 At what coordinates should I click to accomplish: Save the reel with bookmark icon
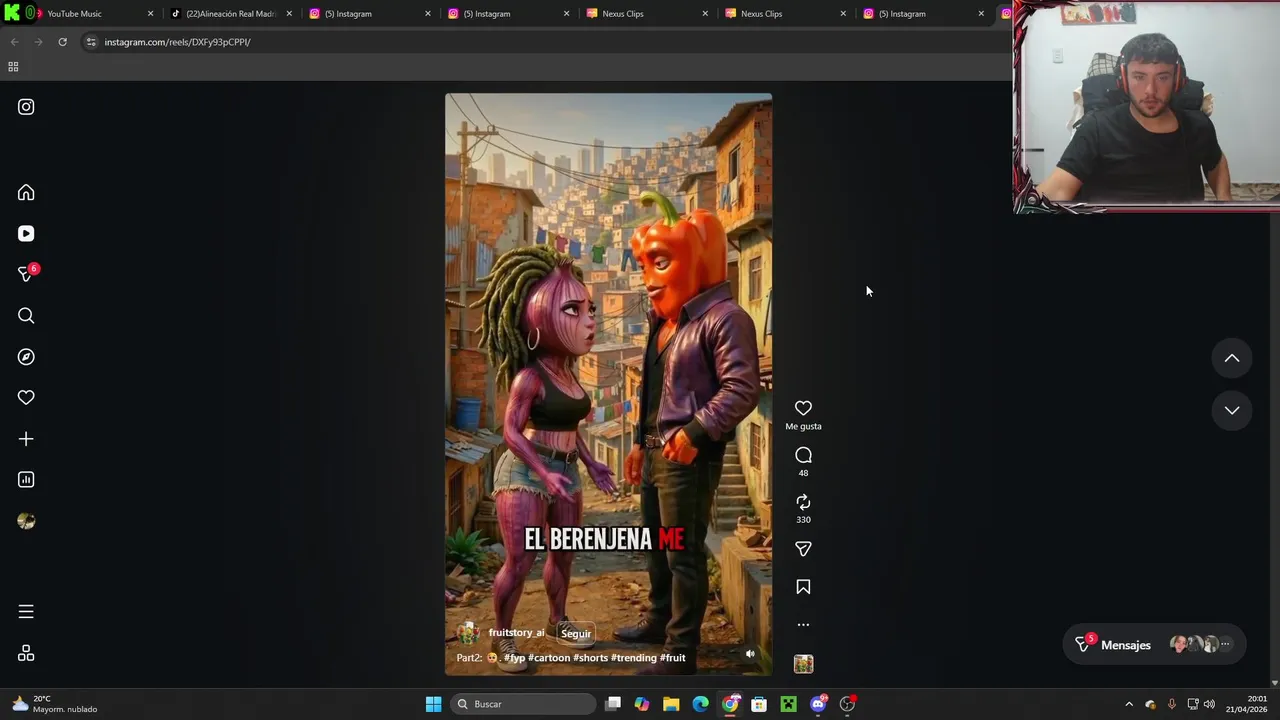(803, 587)
